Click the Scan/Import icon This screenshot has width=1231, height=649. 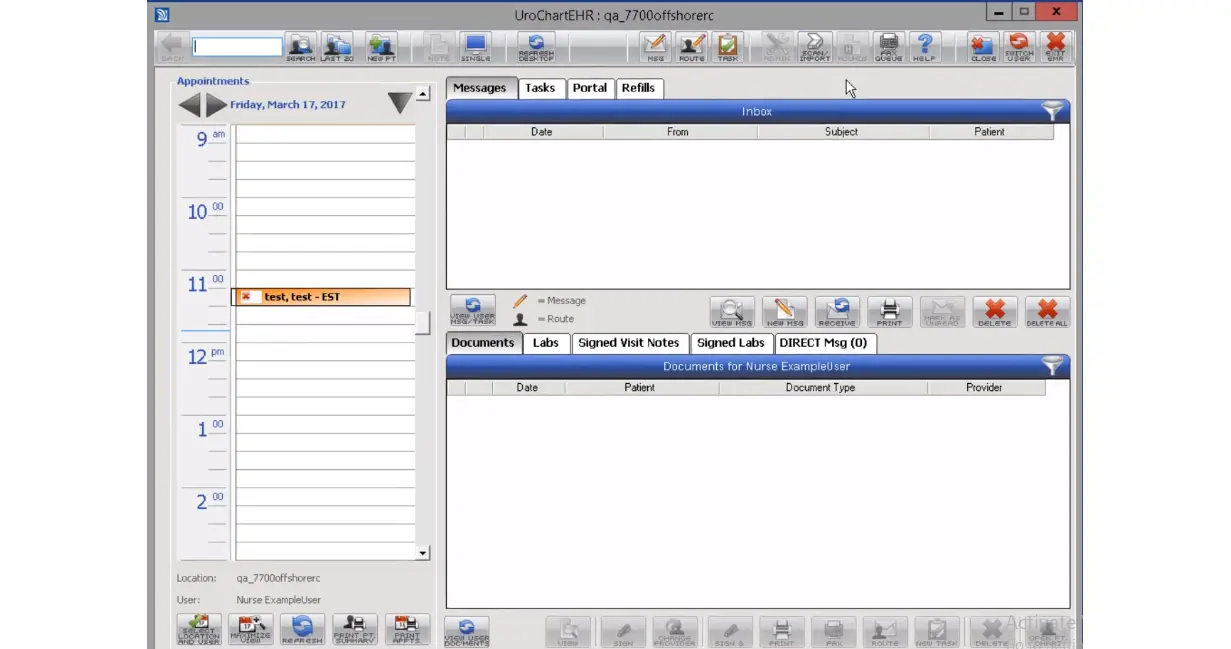point(815,47)
